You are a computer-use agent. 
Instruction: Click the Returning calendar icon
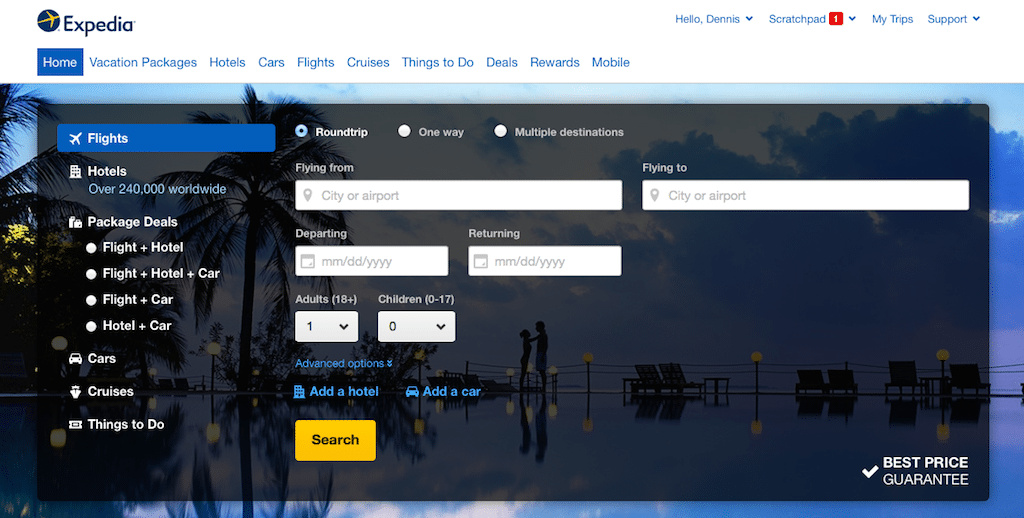[480, 261]
